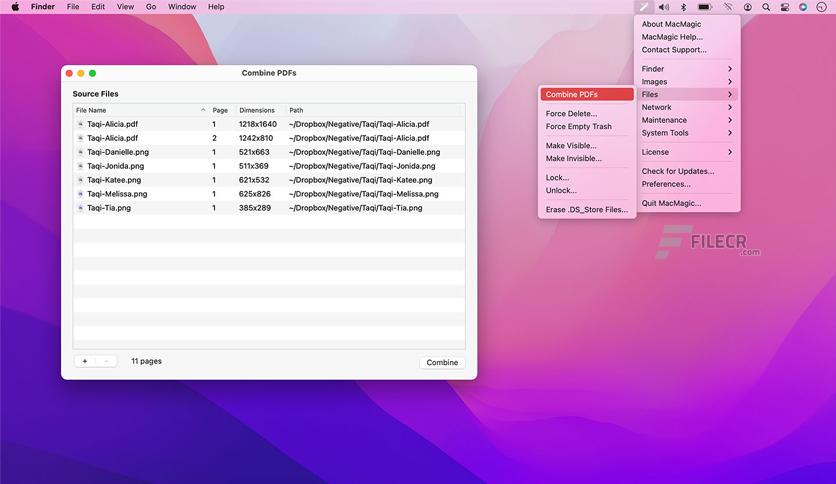The image size is (836, 484).
Task: Click the Page column header
Action: (x=222, y=110)
